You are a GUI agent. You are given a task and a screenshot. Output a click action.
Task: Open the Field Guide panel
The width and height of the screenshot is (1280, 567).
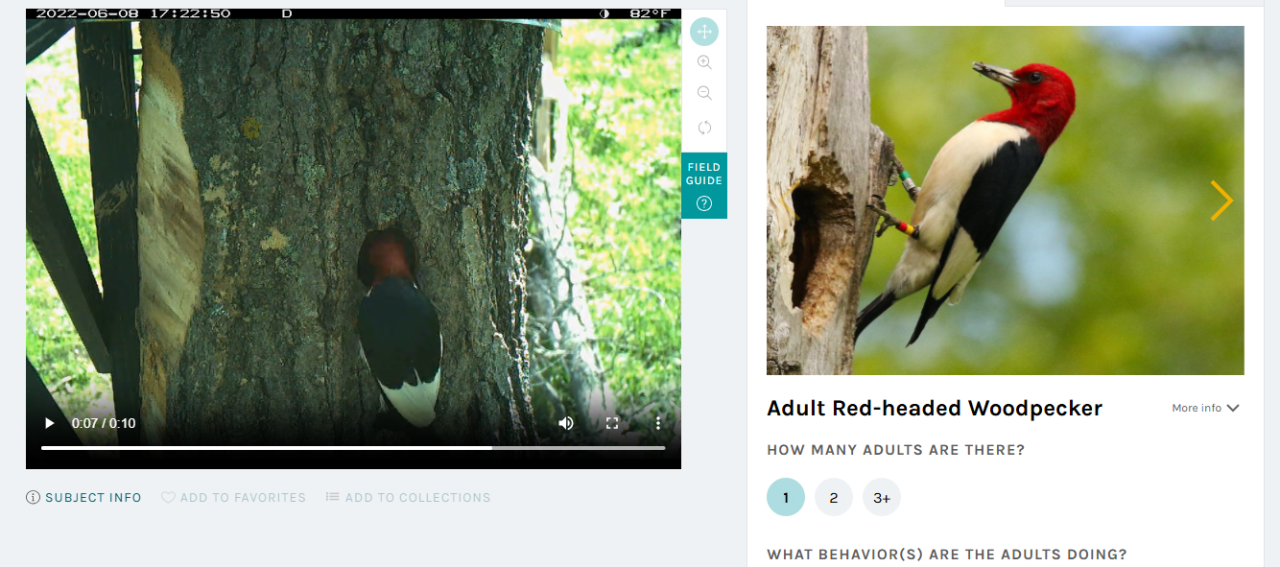(x=704, y=186)
